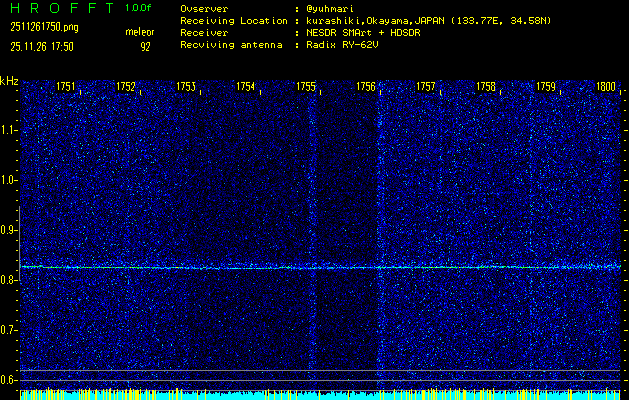Click the 1751 time marker

65,86
